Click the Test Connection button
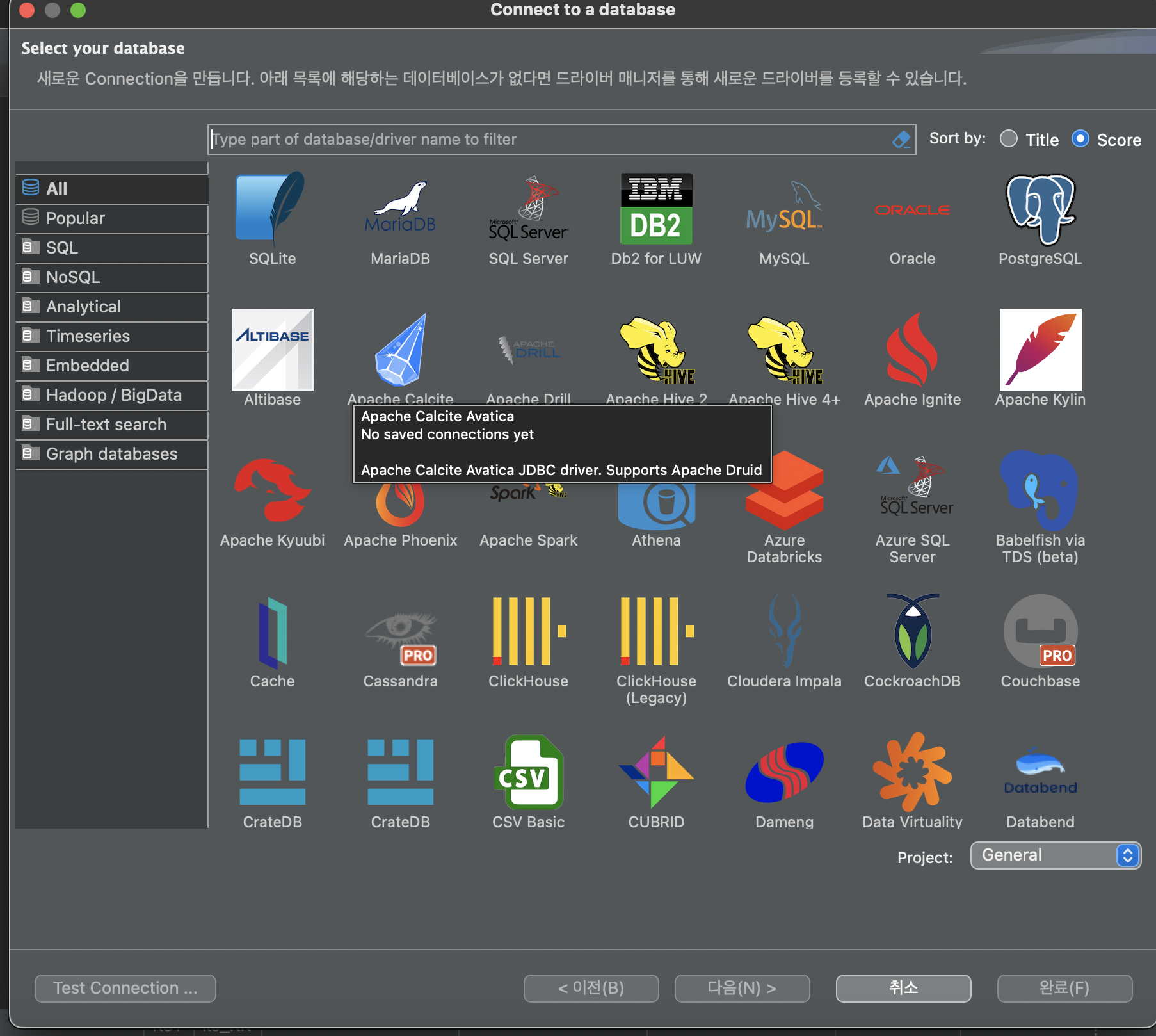This screenshot has height=1036, width=1156. tap(125, 988)
